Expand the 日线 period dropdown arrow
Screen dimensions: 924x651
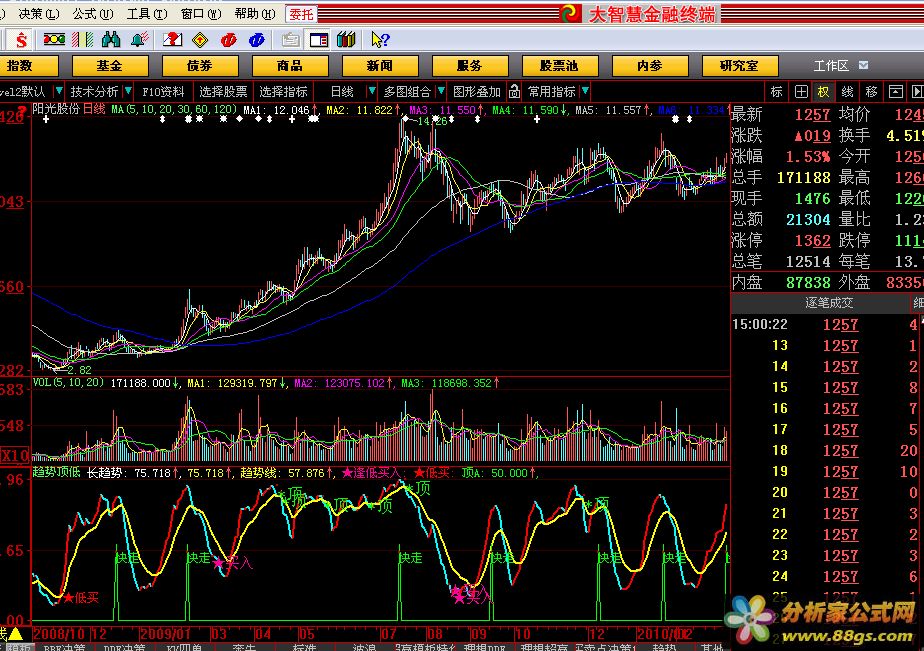(x=371, y=91)
